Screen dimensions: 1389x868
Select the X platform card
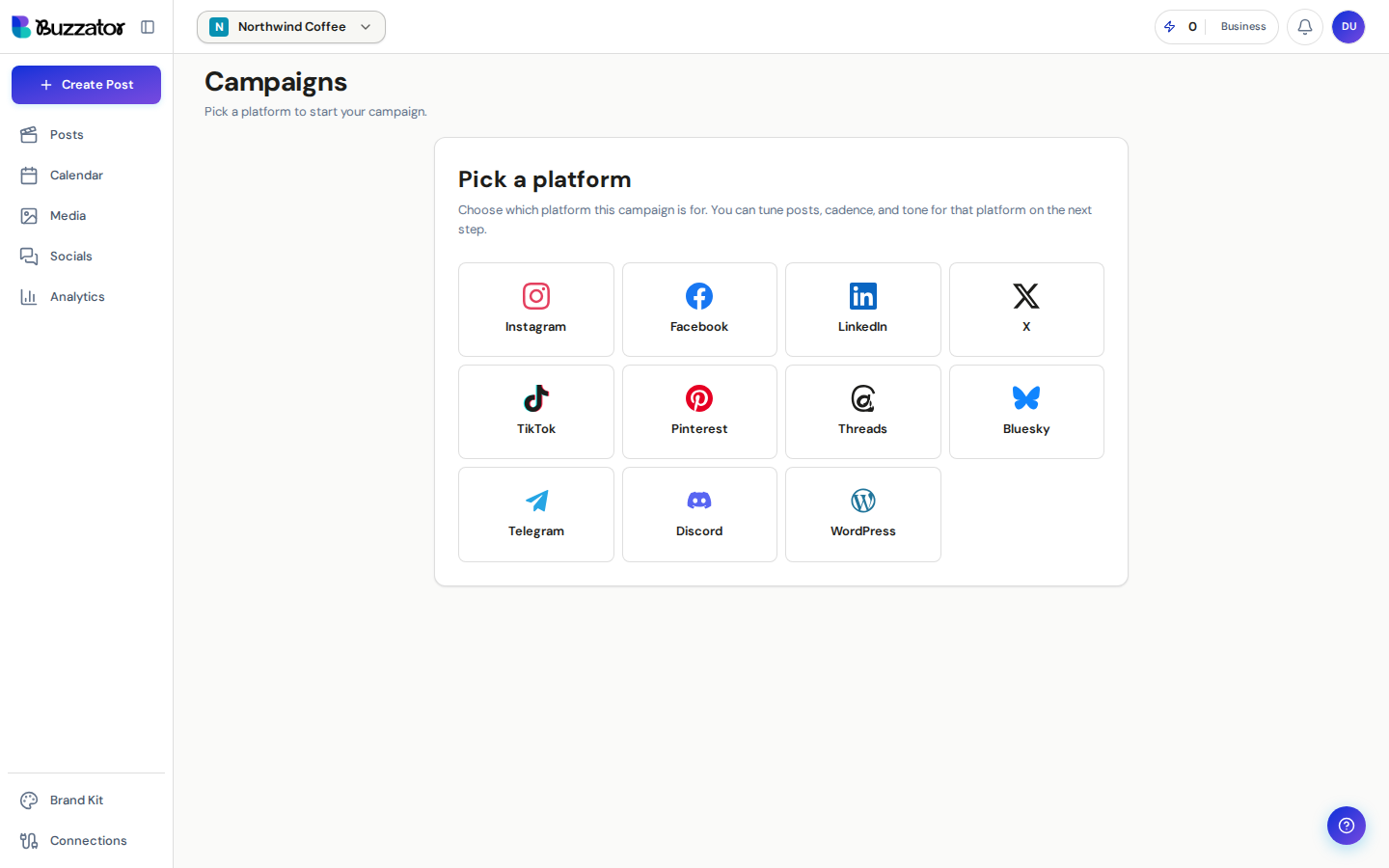(x=1026, y=310)
